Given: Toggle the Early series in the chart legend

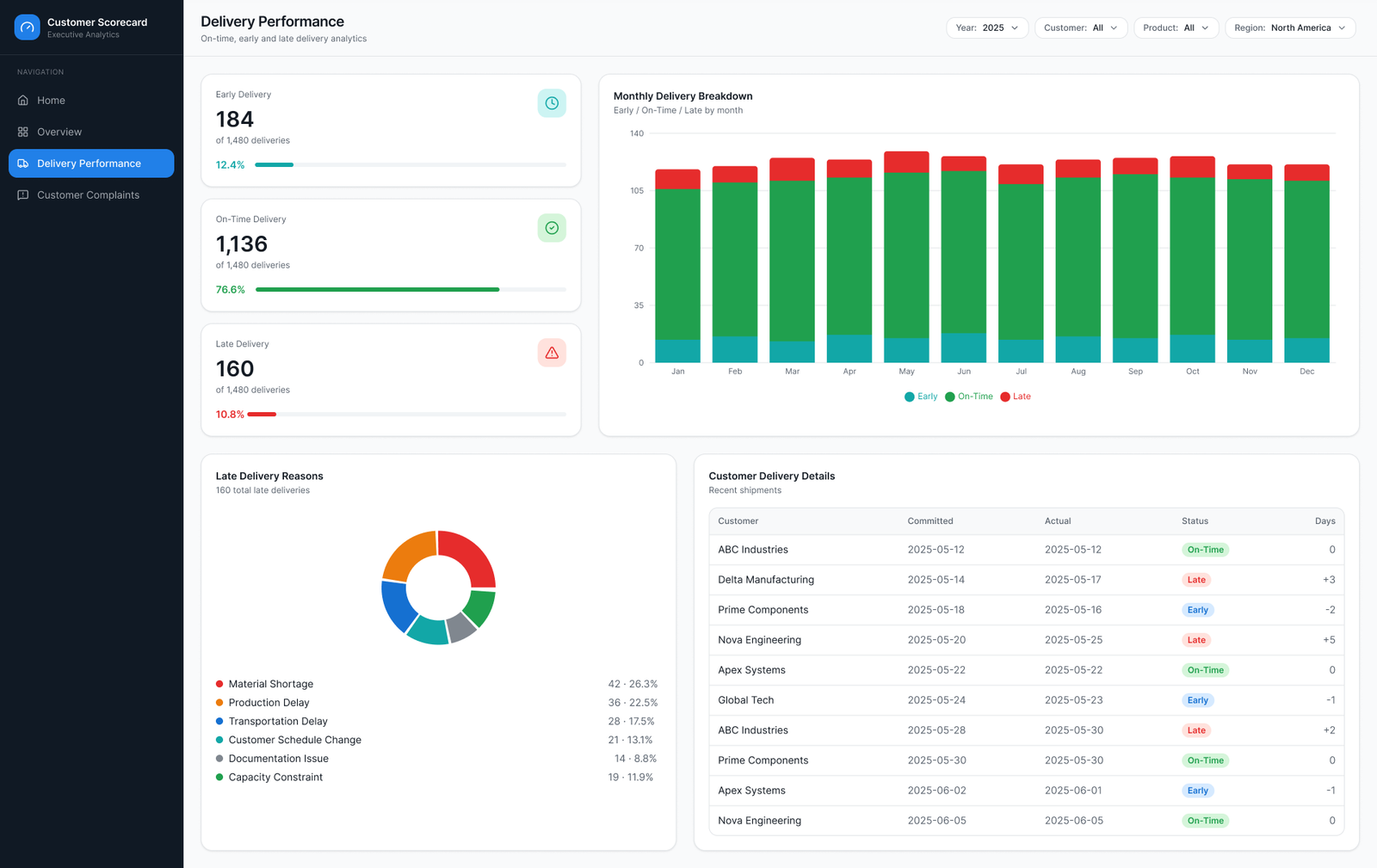Looking at the screenshot, I should 921,397.
